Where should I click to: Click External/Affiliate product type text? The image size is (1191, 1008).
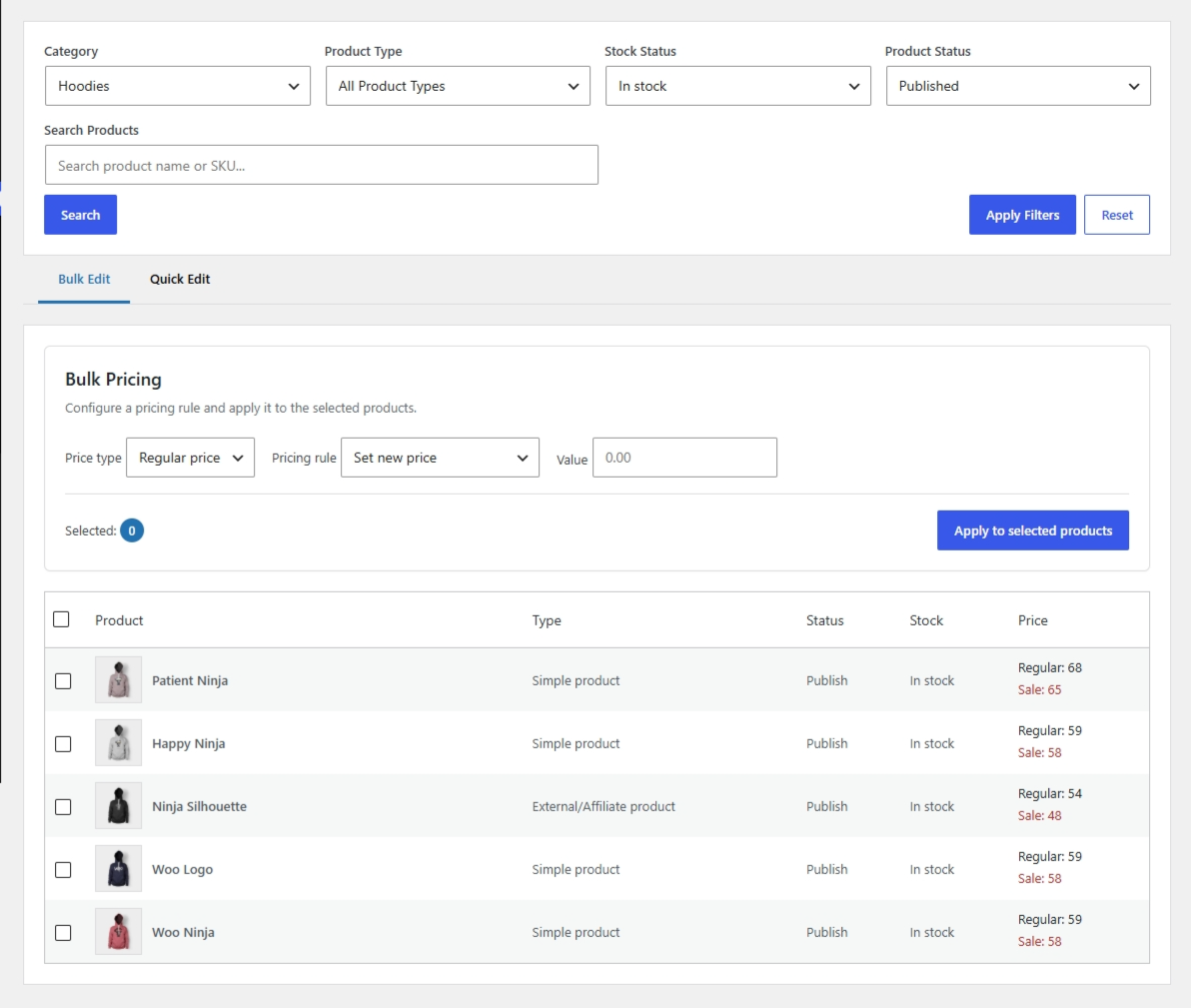coord(603,807)
